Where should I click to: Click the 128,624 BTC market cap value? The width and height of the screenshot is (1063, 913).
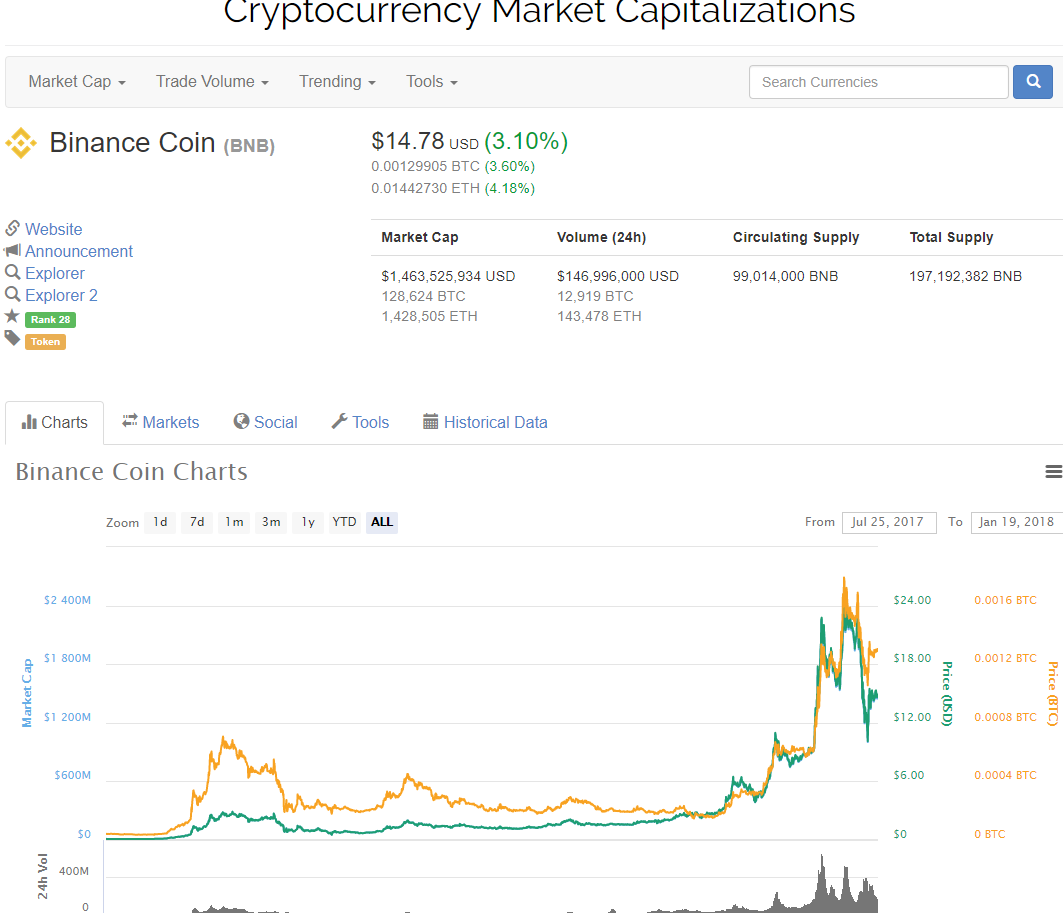tap(423, 296)
